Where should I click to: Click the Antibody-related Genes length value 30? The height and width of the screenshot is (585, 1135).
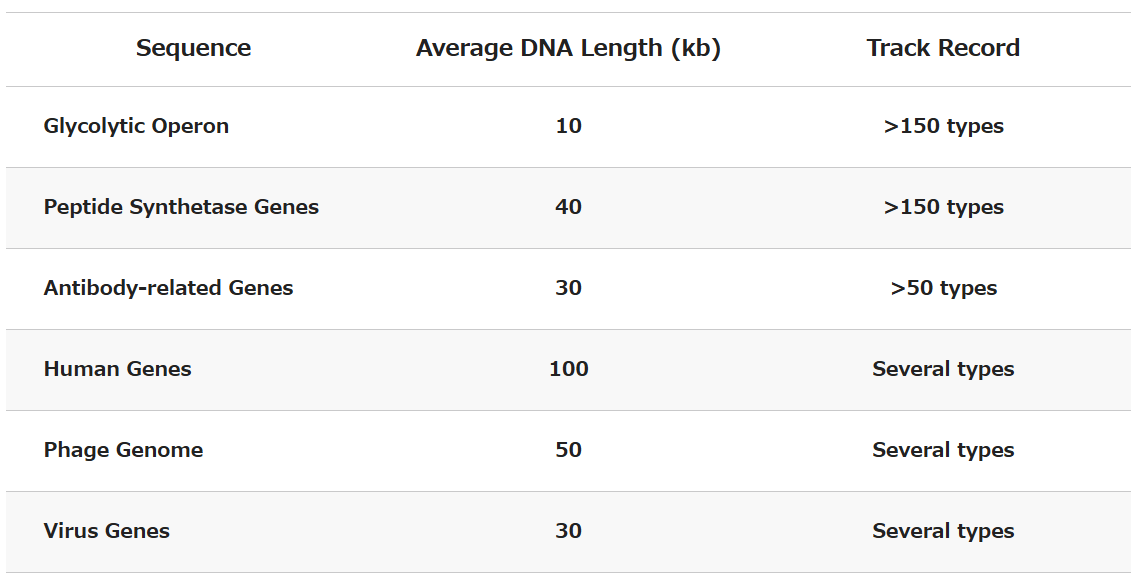coord(568,288)
